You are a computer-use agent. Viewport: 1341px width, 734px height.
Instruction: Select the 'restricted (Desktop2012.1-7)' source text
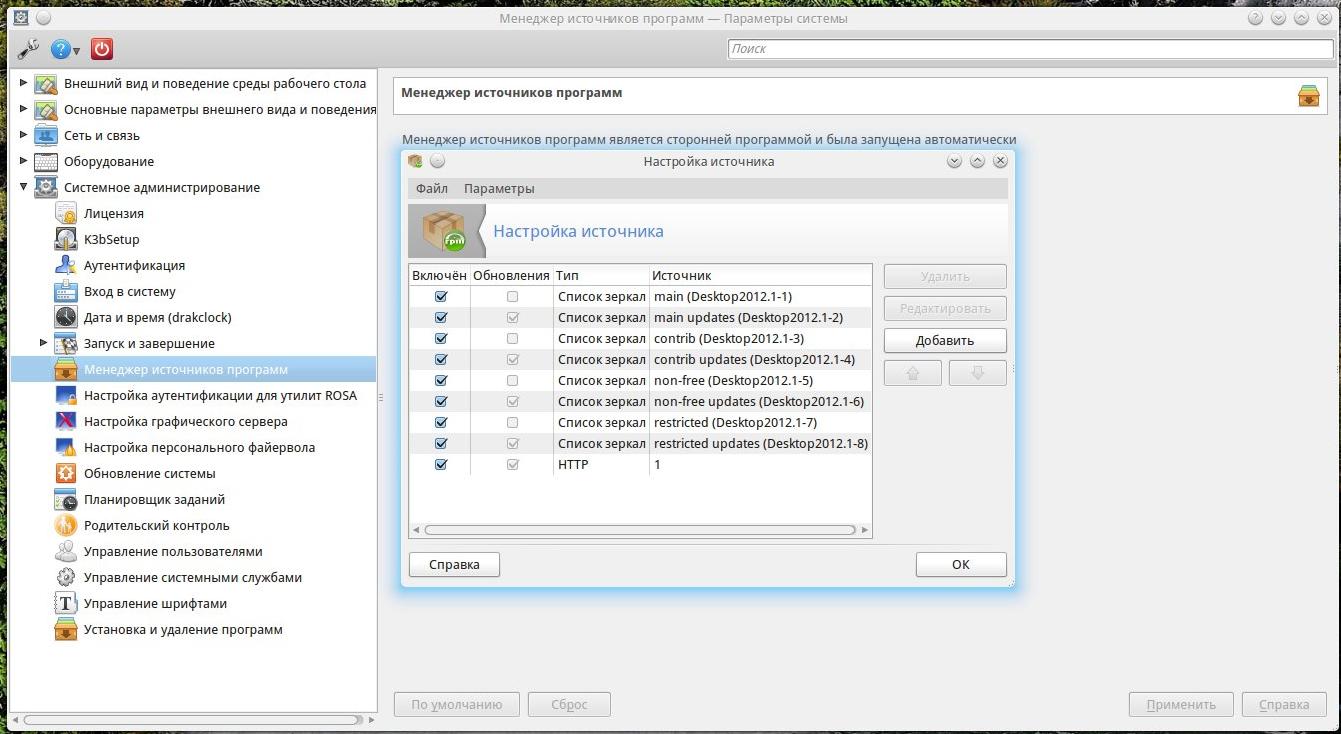[735, 423]
